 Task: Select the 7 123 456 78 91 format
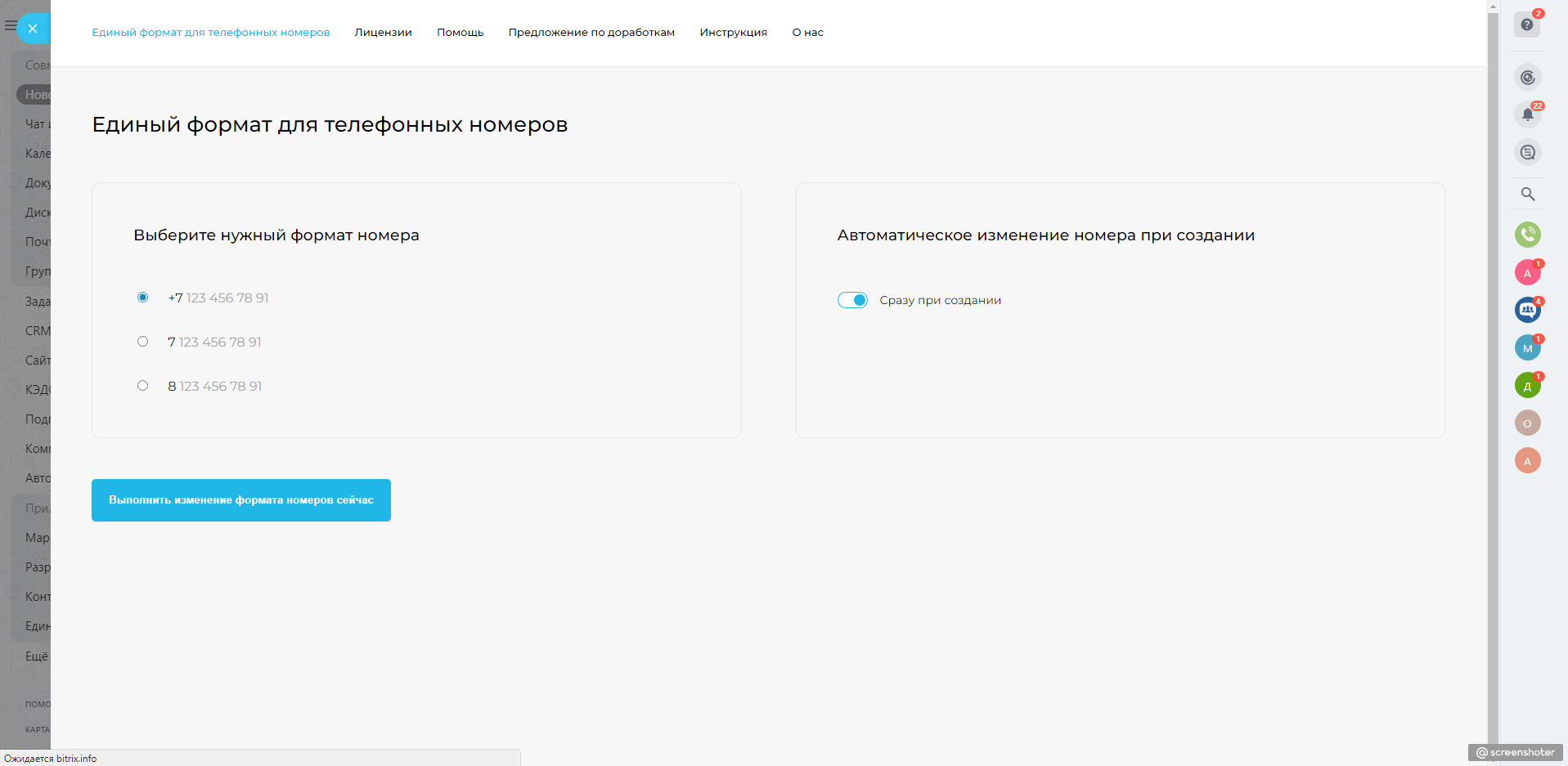tap(143, 342)
